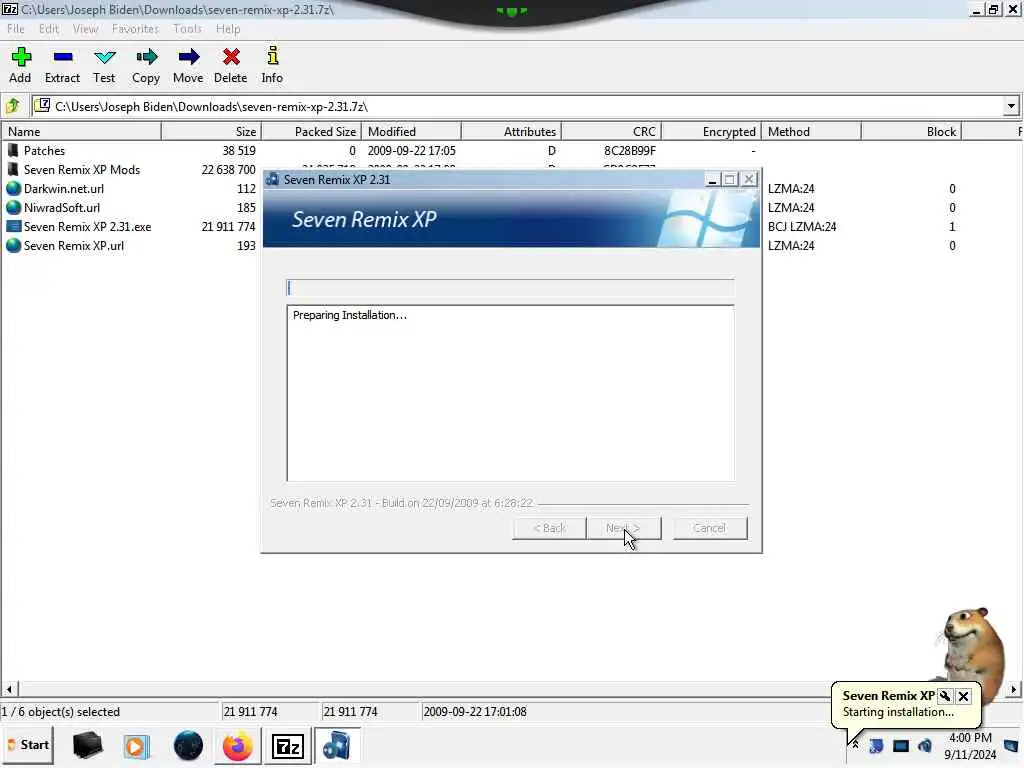Viewport: 1024px width, 768px height.
Task: Click status bar date 2009-09-22 17:01:08
Action: tap(475, 711)
